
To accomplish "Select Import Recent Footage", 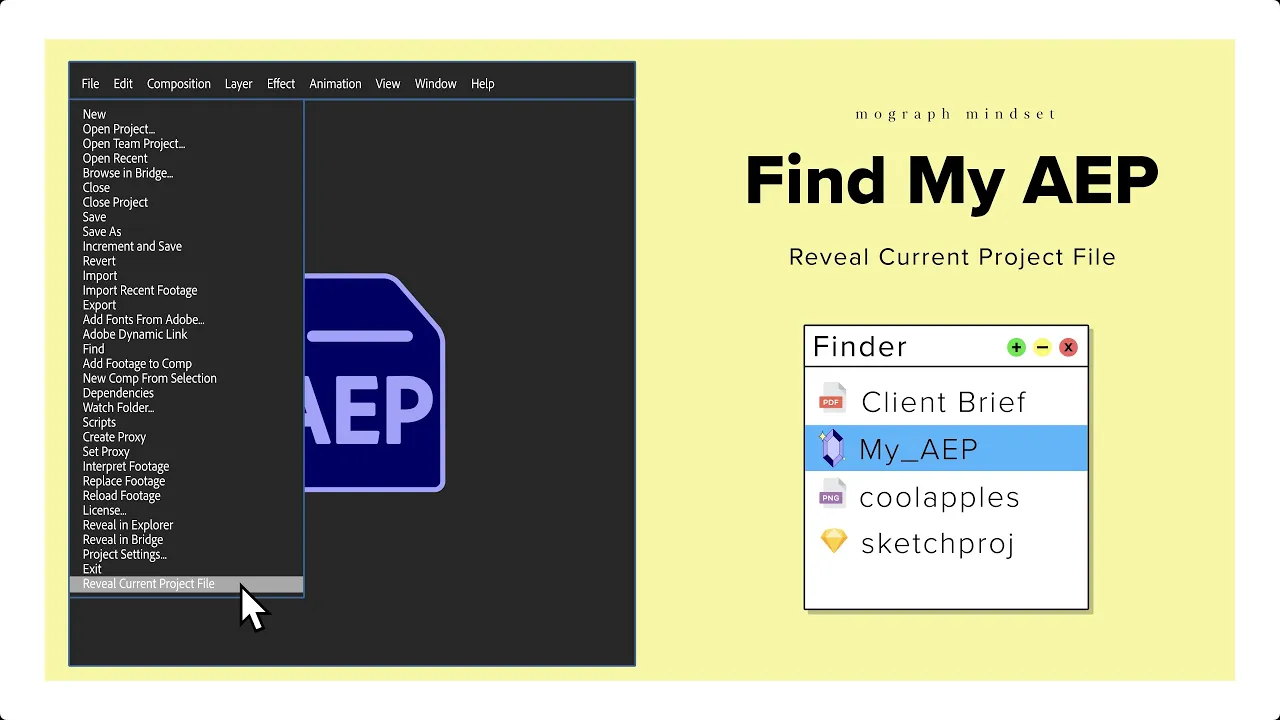I will [140, 290].
